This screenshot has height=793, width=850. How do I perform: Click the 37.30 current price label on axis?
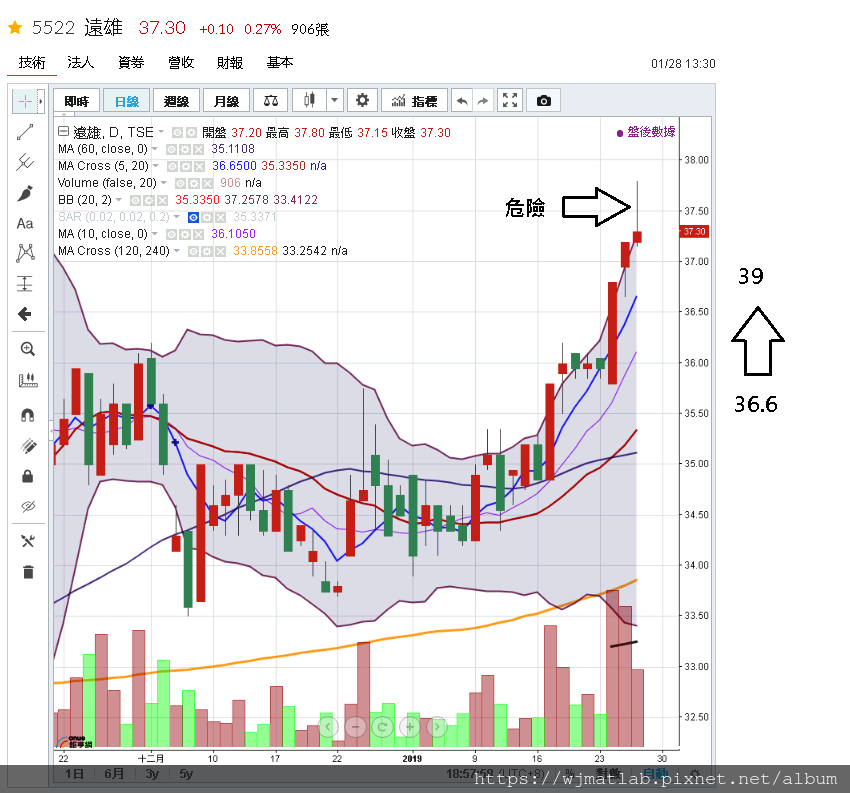pyautogui.click(x=694, y=231)
